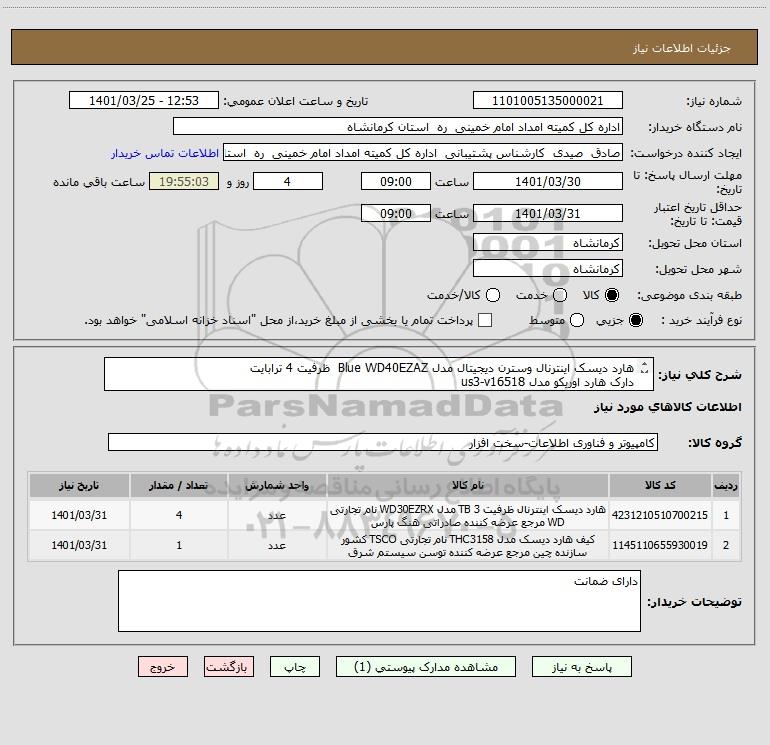
Task: Toggle the Islamic treasury bonds payment checkbox
Action: (485, 320)
